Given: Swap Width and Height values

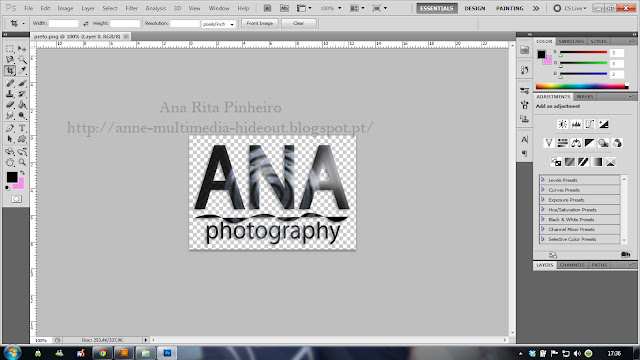Looking at the screenshot, I should click(x=86, y=24).
